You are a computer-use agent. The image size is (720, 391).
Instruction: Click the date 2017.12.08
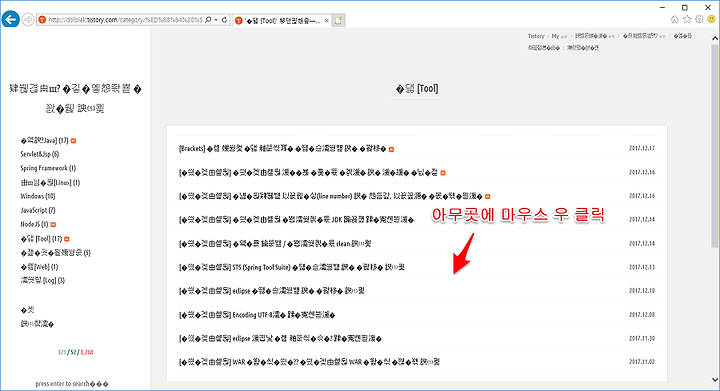[642, 315]
